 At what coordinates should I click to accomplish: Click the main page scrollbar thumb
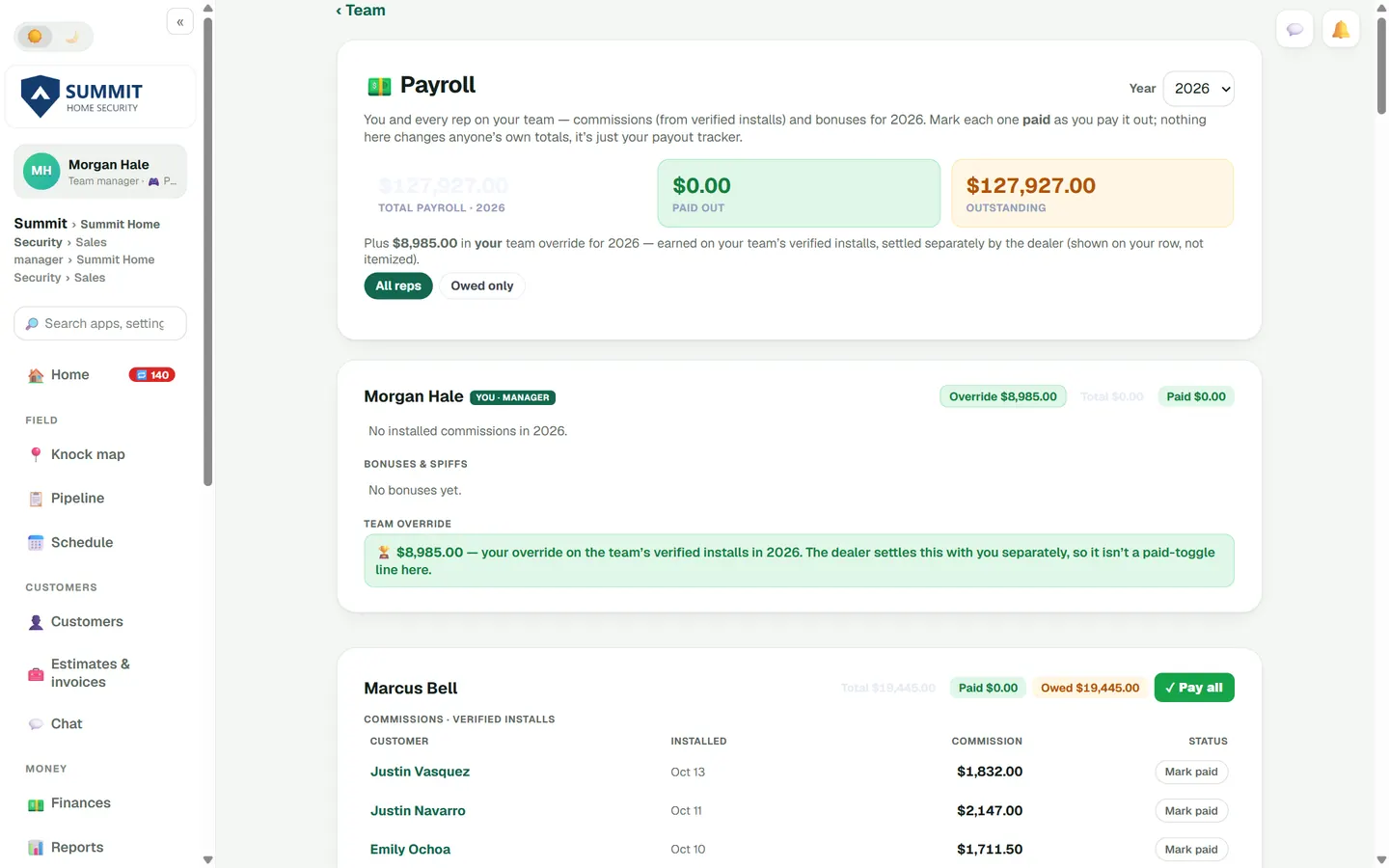pos(1381,66)
